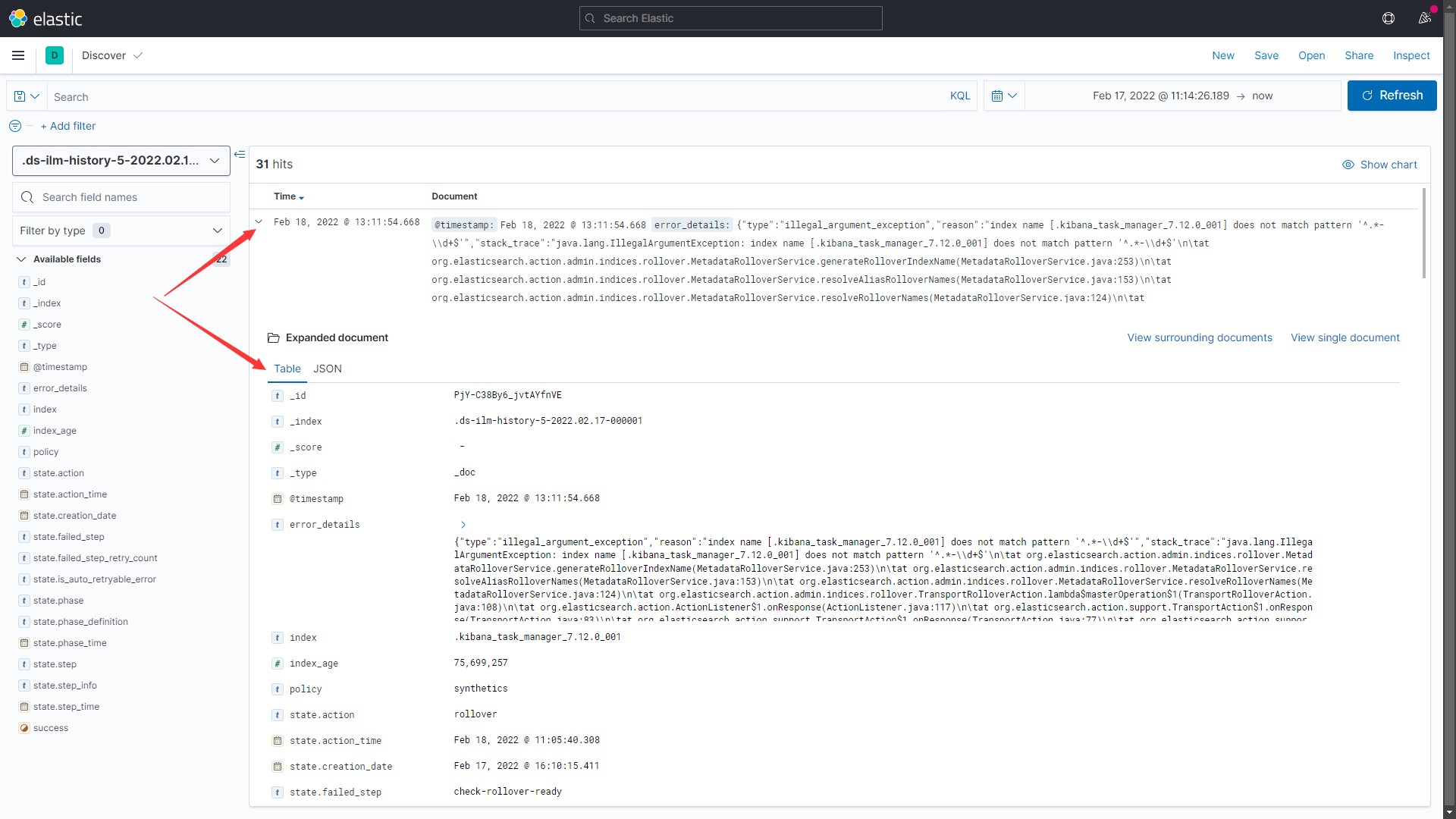This screenshot has width=1456, height=819.
Task: Click the start date Feb 17, 2022
Action: pyautogui.click(x=1161, y=96)
